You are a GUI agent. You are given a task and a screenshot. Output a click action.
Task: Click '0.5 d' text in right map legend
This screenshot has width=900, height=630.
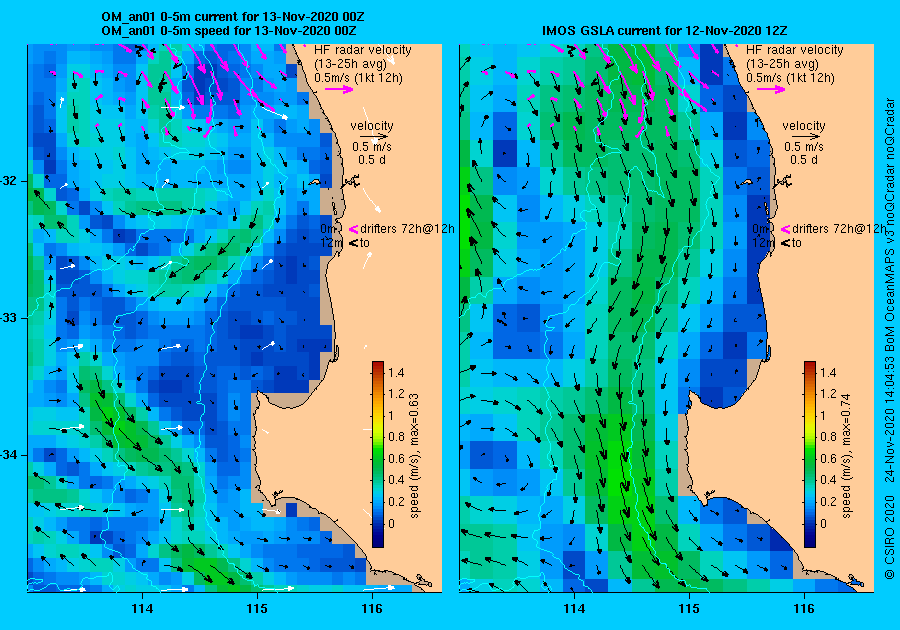coord(804,160)
